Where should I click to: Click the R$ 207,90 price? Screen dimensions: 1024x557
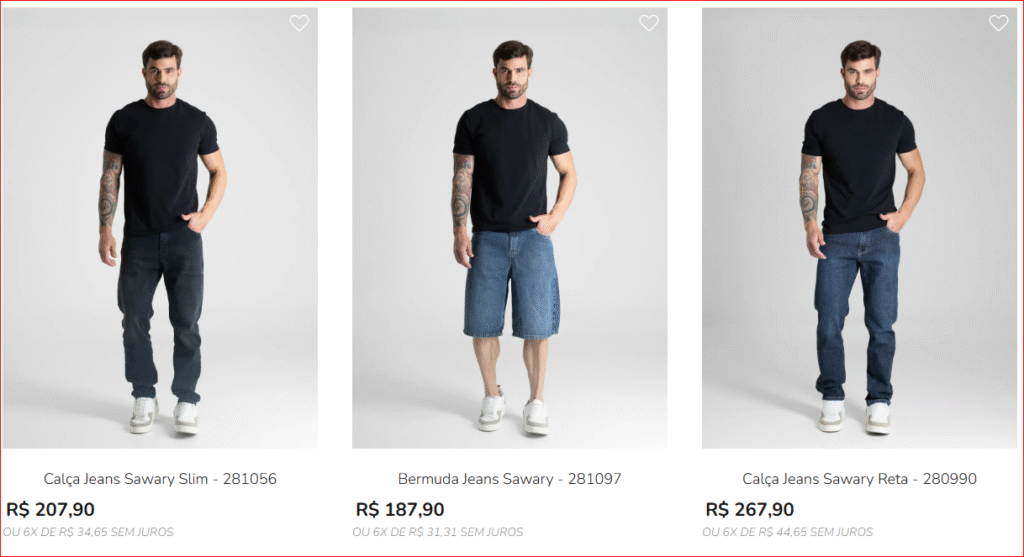(x=51, y=510)
